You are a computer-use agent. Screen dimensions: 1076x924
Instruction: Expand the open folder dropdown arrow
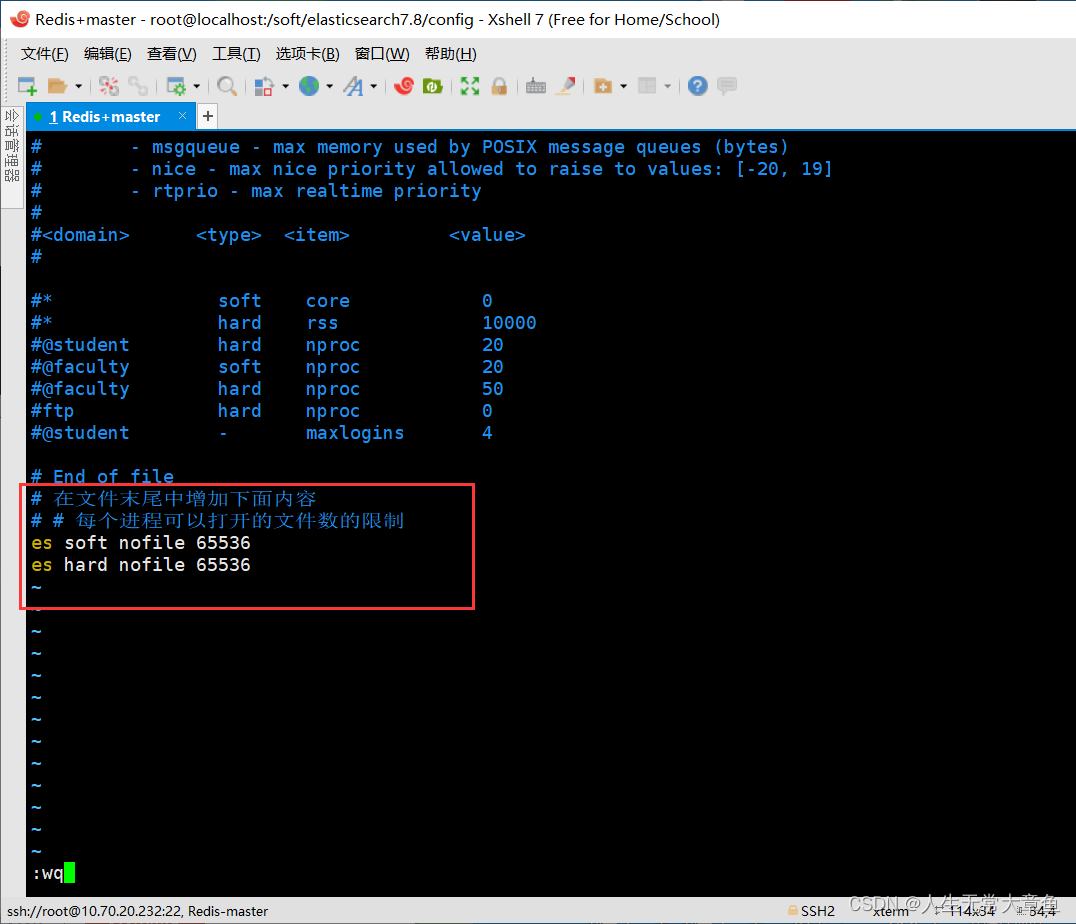(x=77, y=86)
